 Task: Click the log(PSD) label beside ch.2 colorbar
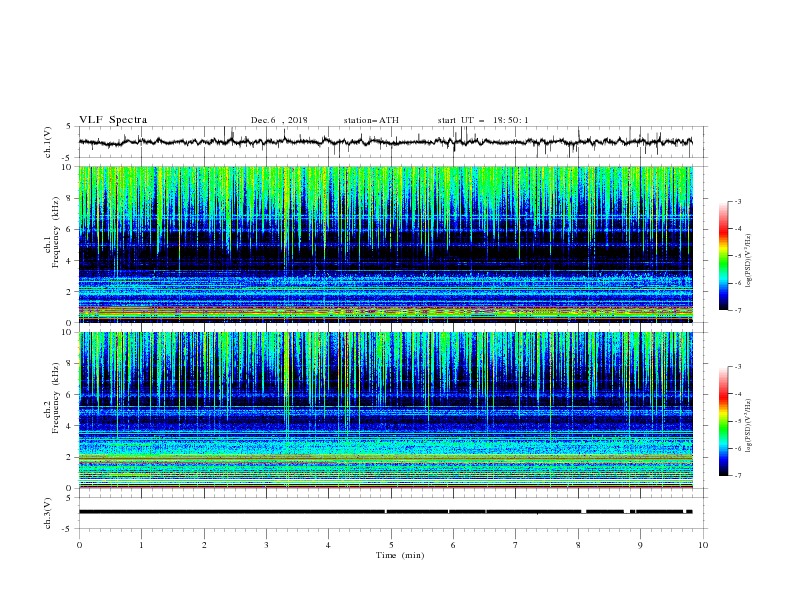pos(748,426)
